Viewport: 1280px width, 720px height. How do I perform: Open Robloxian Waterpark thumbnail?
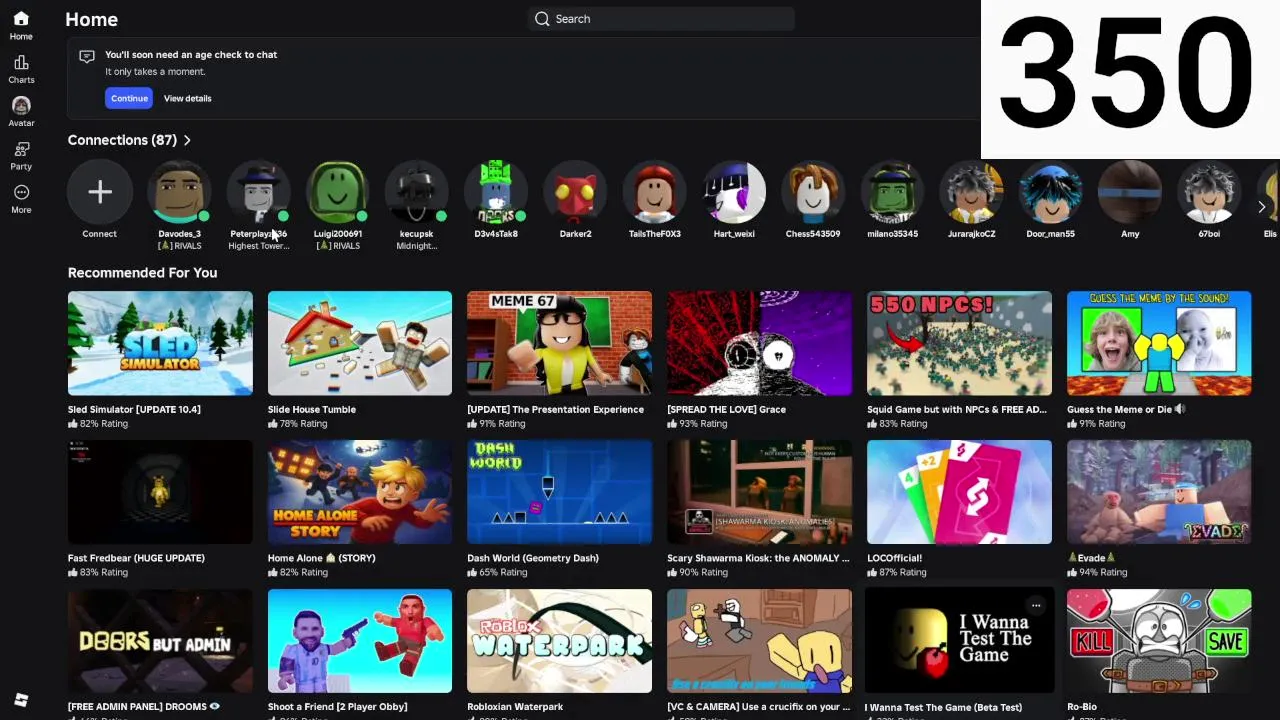tap(559, 641)
